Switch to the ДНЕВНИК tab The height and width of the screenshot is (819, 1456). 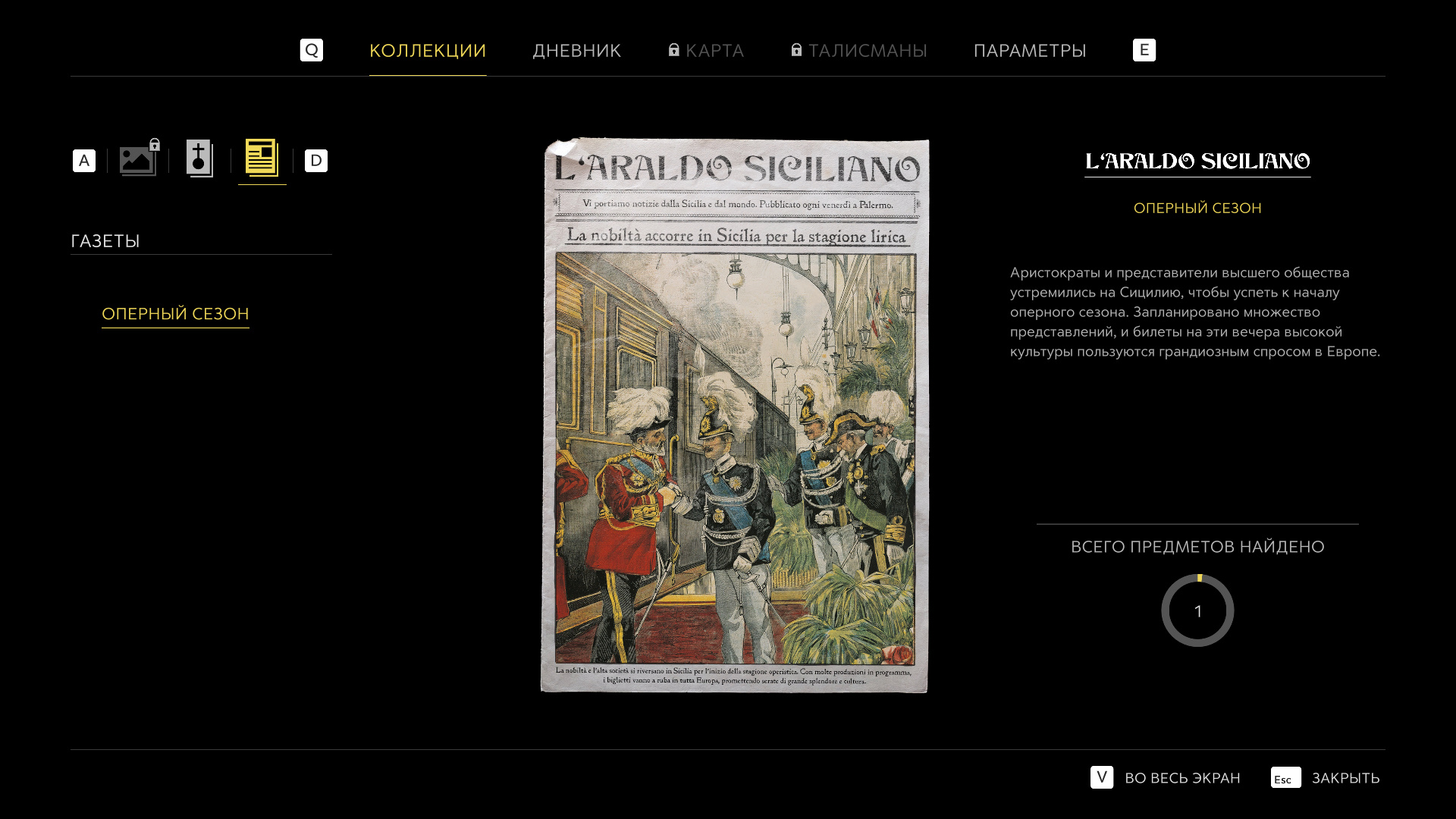[x=577, y=51]
